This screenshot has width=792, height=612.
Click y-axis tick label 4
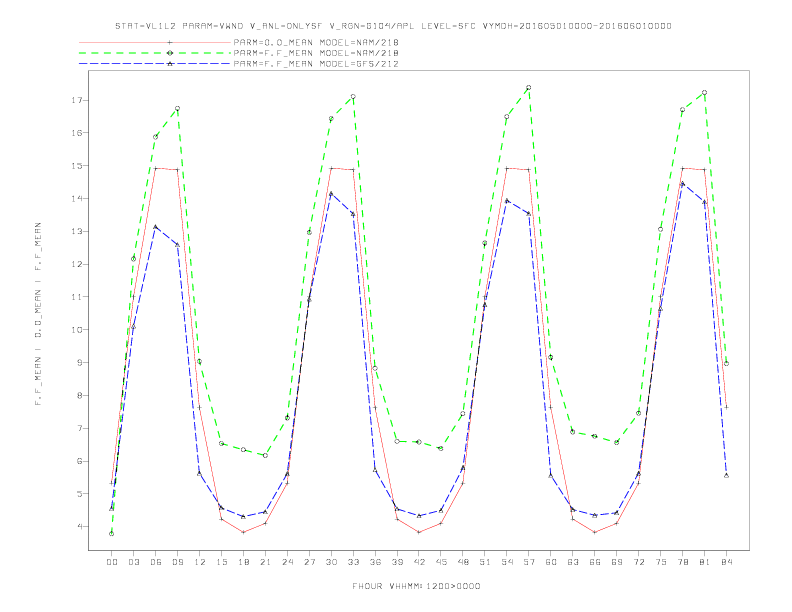79,527
